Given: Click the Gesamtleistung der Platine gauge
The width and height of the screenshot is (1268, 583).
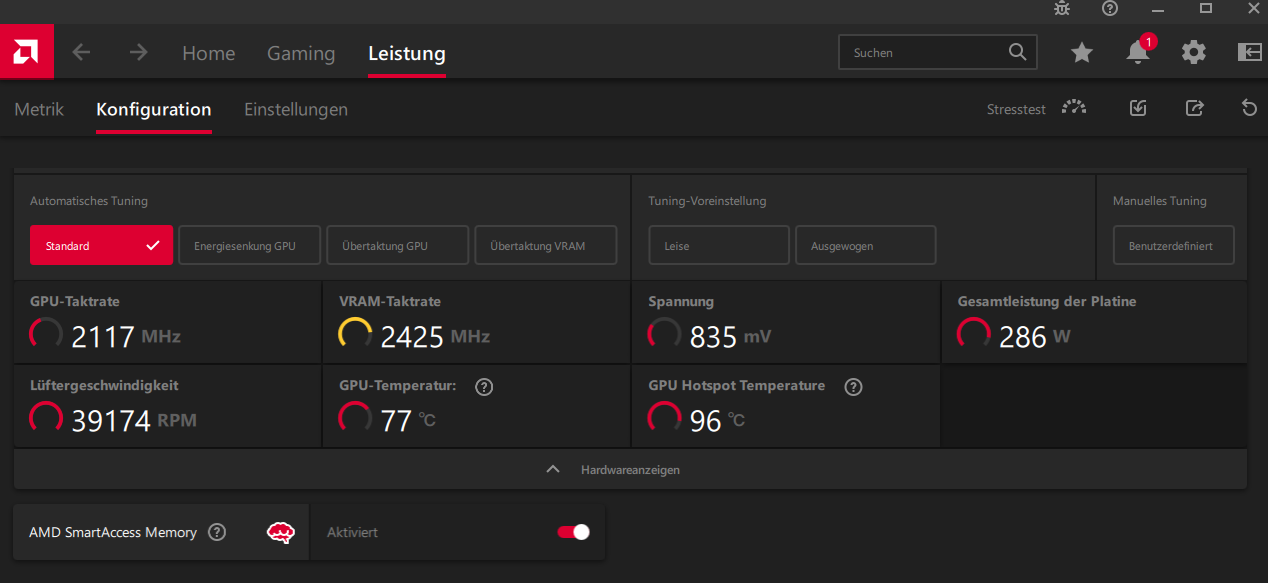Looking at the screenshot, I should (974, 334).
